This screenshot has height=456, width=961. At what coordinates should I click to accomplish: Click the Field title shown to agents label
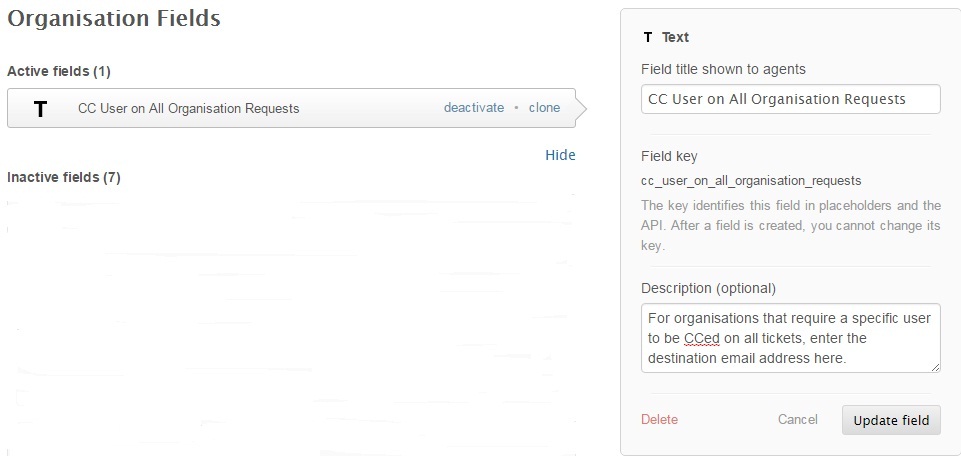pyautogui.click(x=723, y=69)
